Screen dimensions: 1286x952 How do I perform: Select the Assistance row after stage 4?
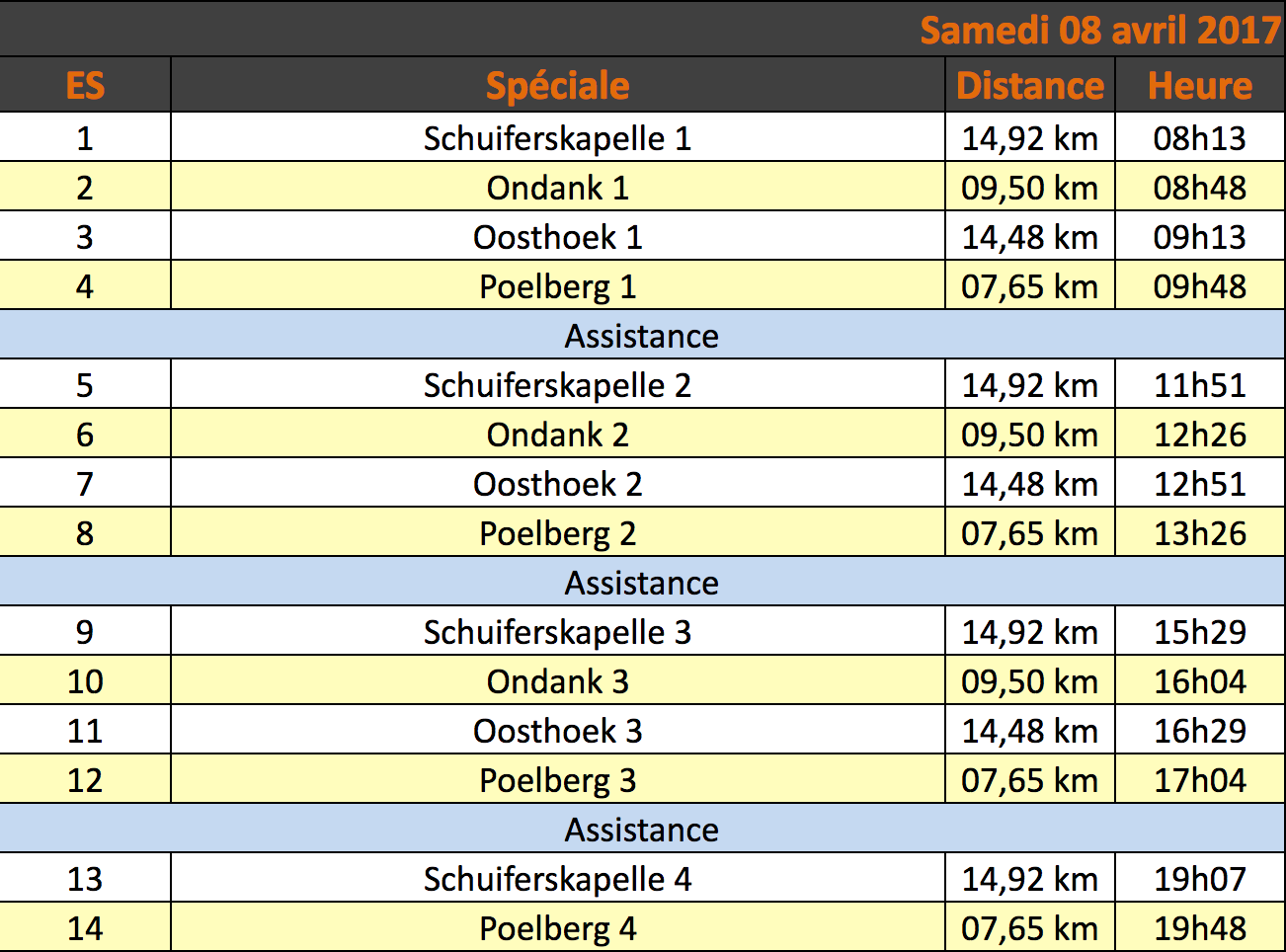[642, 335]
